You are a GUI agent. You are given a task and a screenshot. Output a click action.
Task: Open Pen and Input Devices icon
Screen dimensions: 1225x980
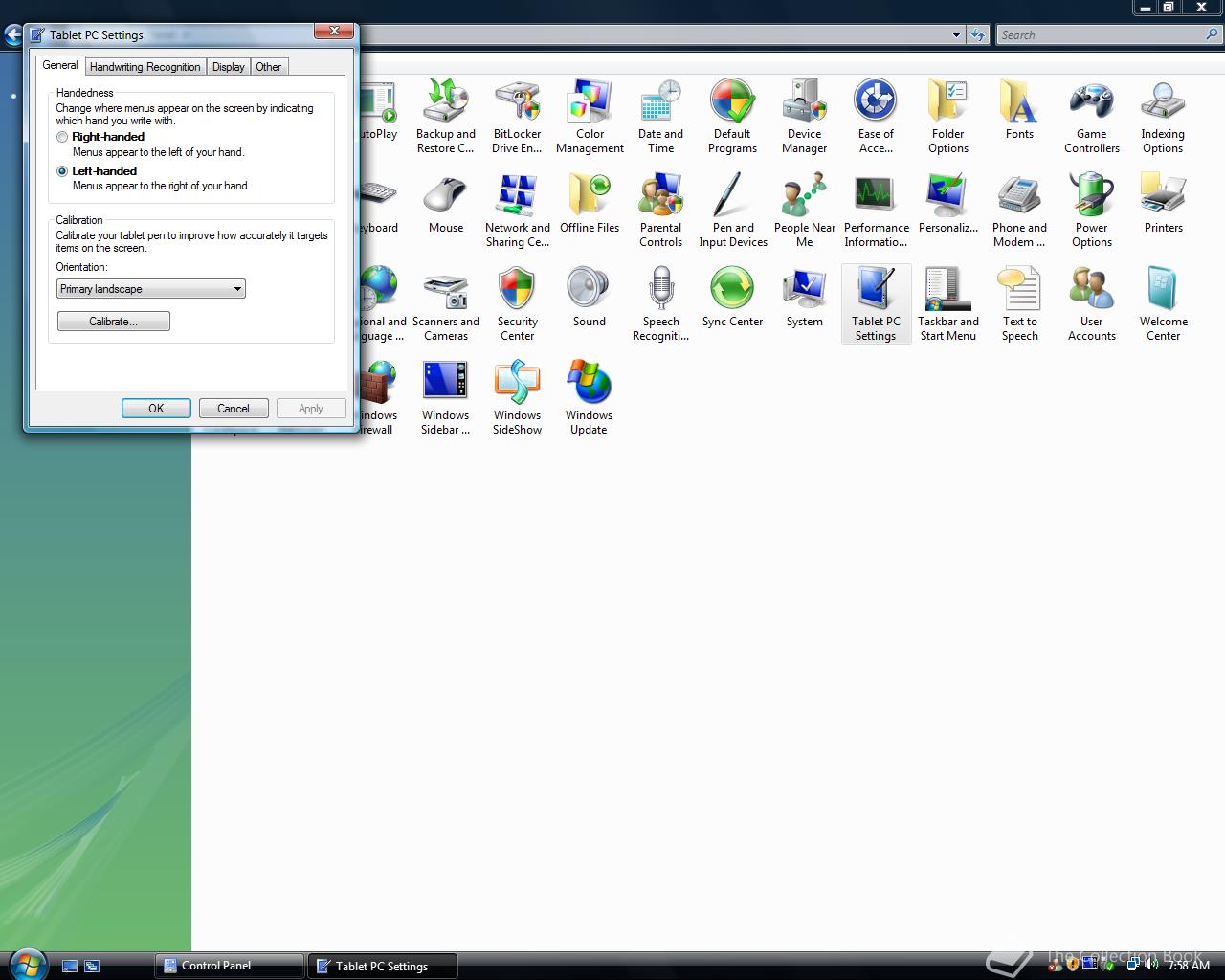(x=732, y=211)
